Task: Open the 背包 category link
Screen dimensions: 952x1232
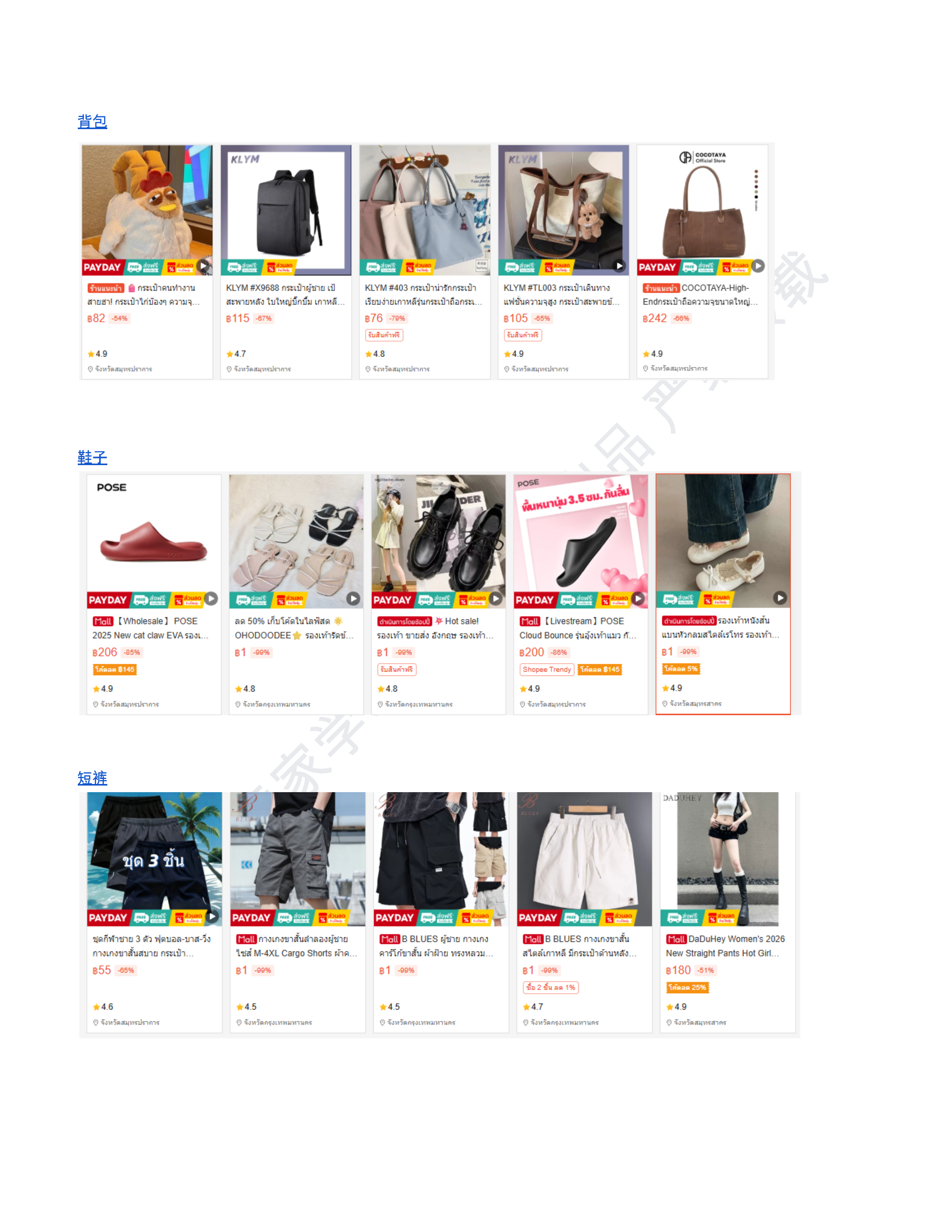Action: 93,121
